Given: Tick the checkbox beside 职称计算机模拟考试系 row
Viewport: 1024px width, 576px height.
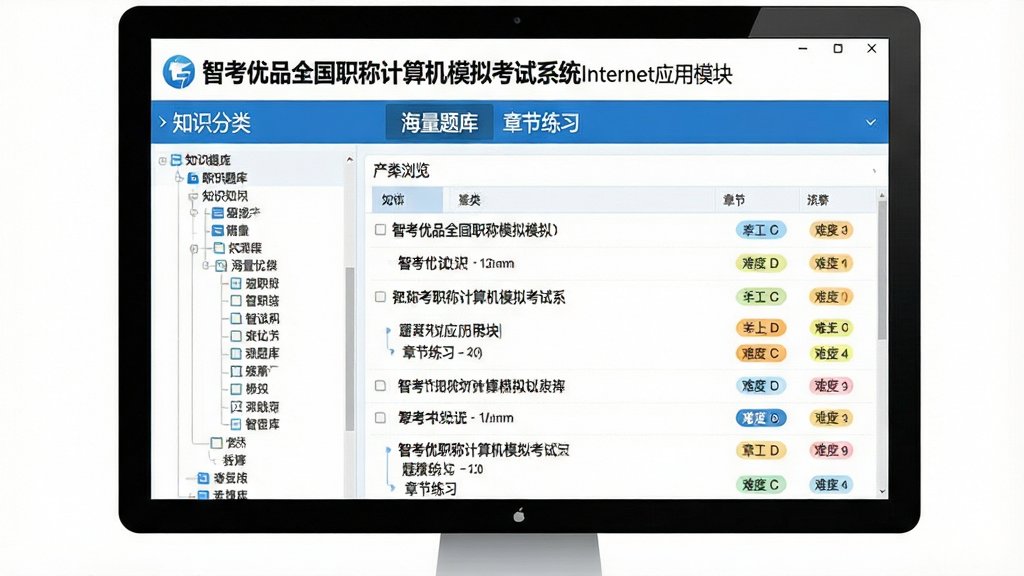Looking at the screenshot, I should pyautogui.click(x=380, y=297).
